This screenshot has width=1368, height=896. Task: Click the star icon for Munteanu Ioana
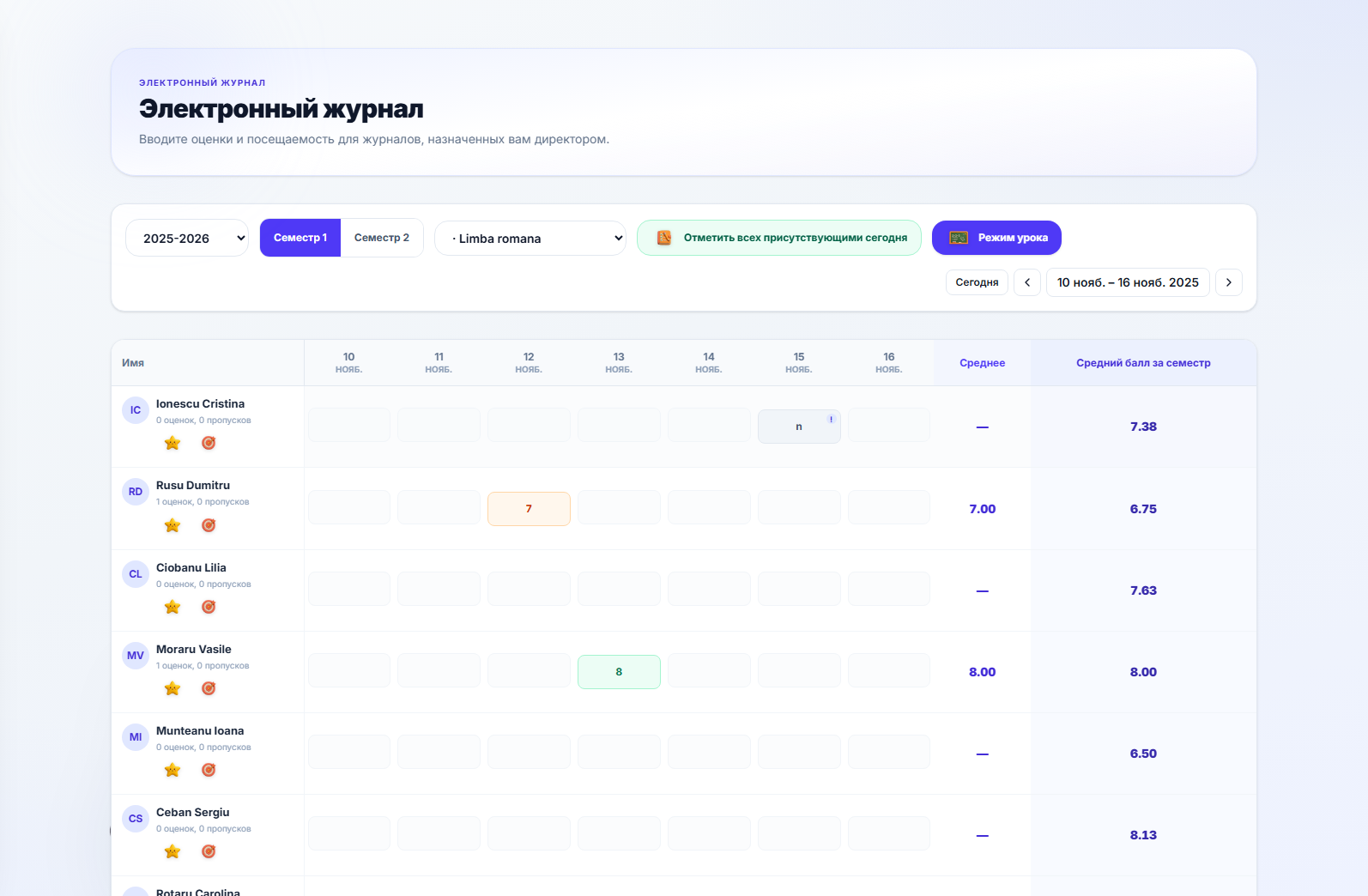point(173,770)
